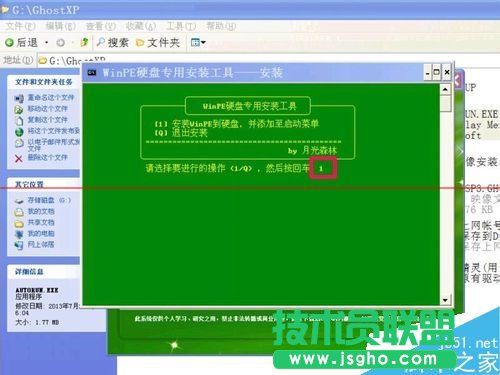Open the storage disk (G:) link
The width and height of the screenshot is (500, 375).
(x=49, y=200)
